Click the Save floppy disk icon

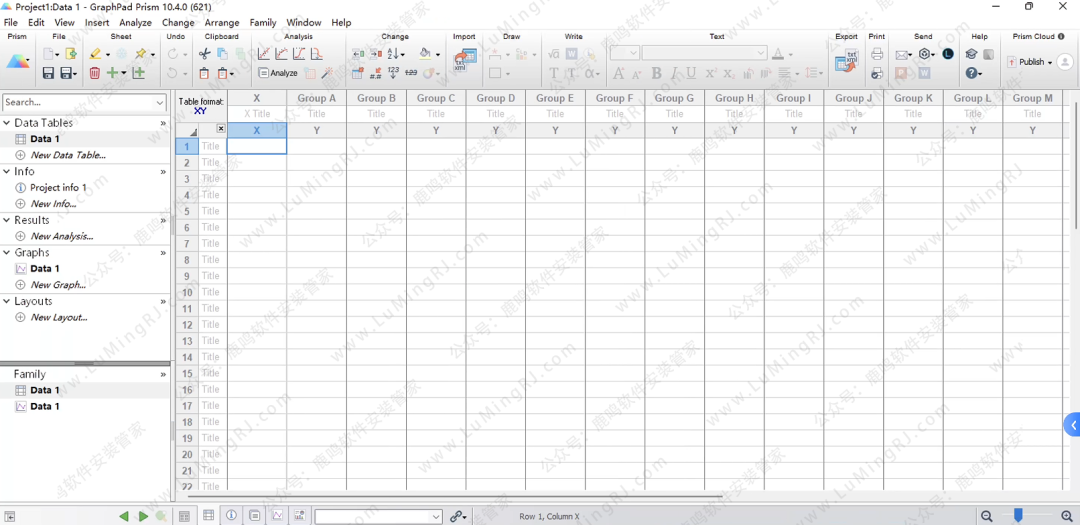48,73
